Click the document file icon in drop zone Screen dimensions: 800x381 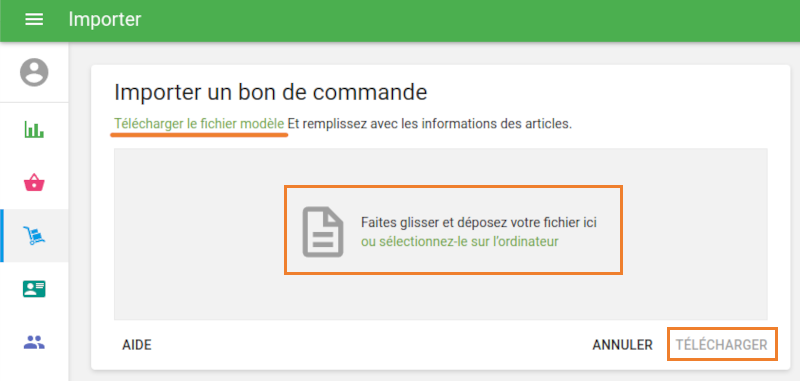tap(323, 232)
